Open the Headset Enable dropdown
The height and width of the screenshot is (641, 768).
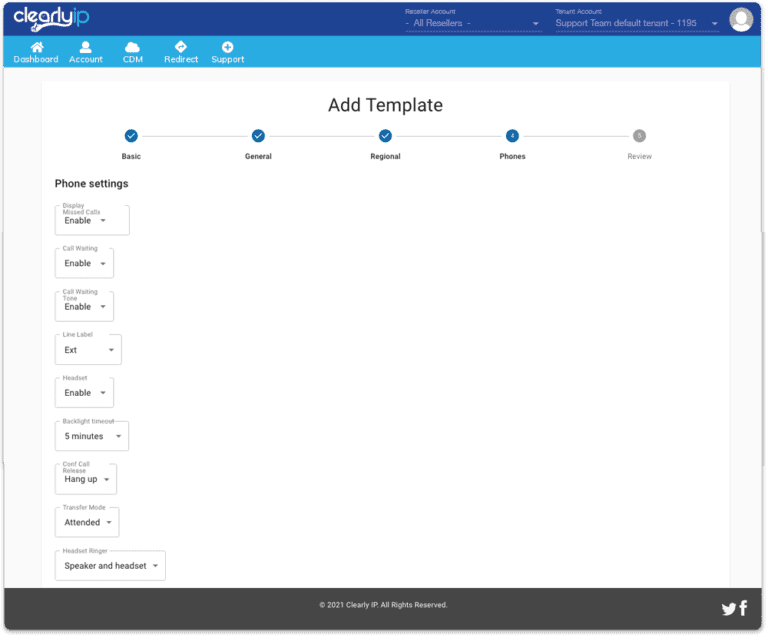pos(84,393)
